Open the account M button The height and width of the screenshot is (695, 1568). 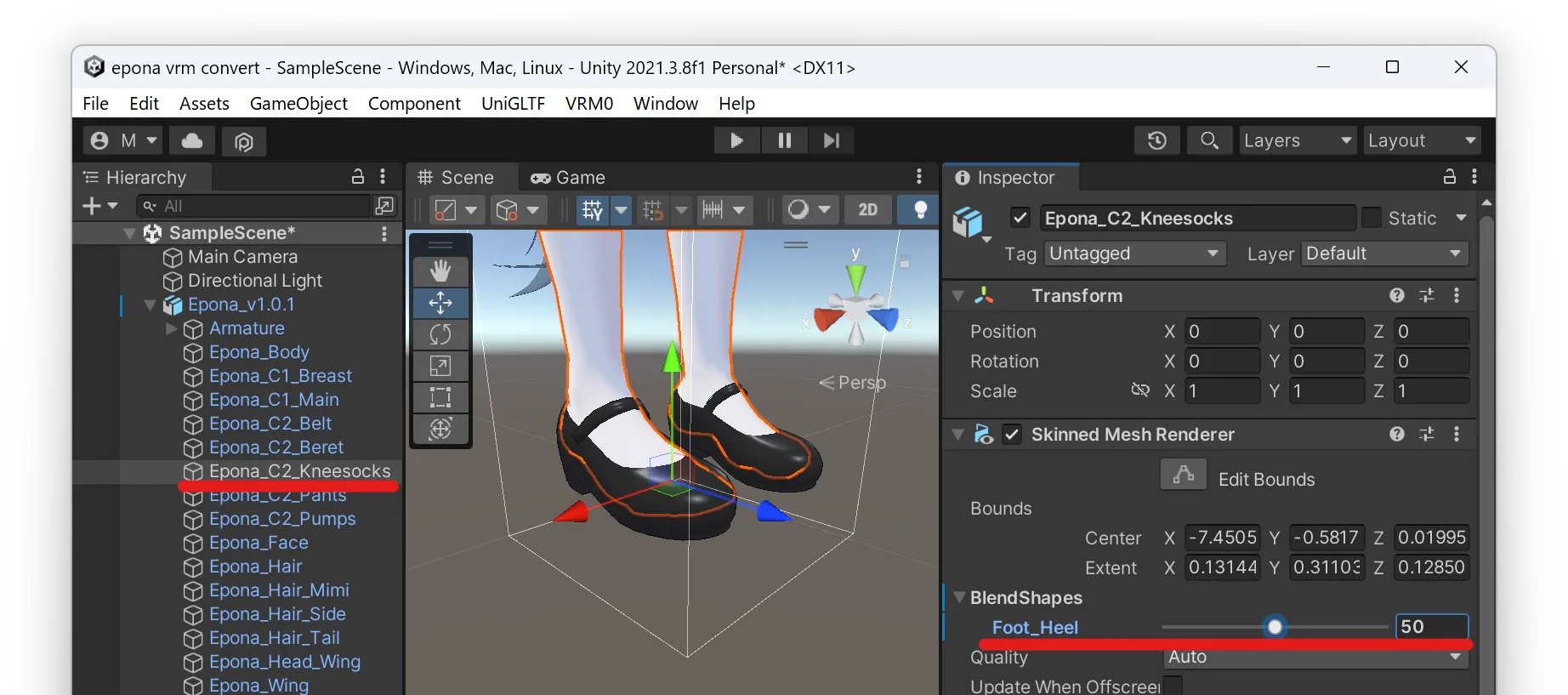[122, 140]
